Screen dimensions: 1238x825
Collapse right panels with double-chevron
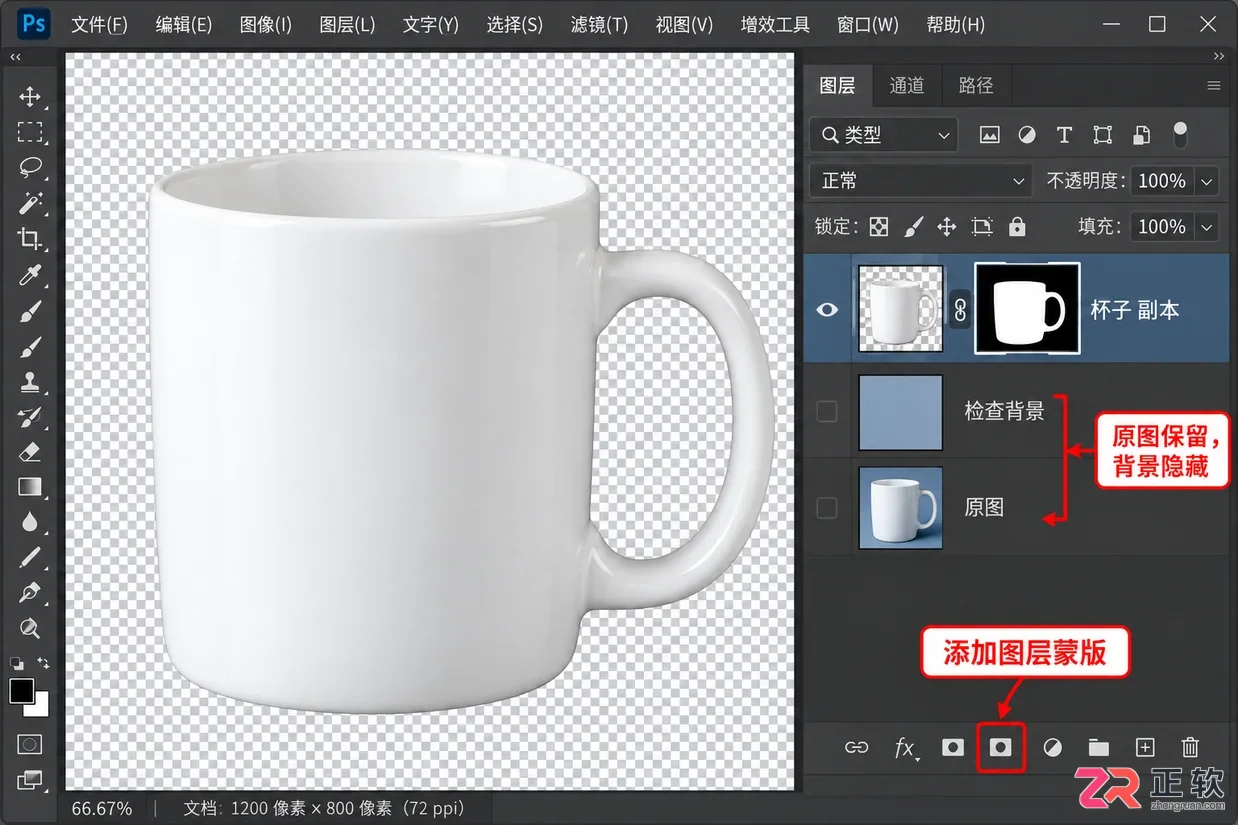[x=1218, y=57]
